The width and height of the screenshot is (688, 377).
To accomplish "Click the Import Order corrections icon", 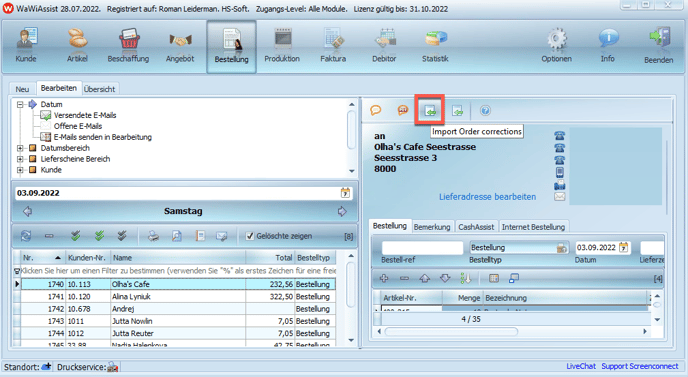I will (430, 111).
